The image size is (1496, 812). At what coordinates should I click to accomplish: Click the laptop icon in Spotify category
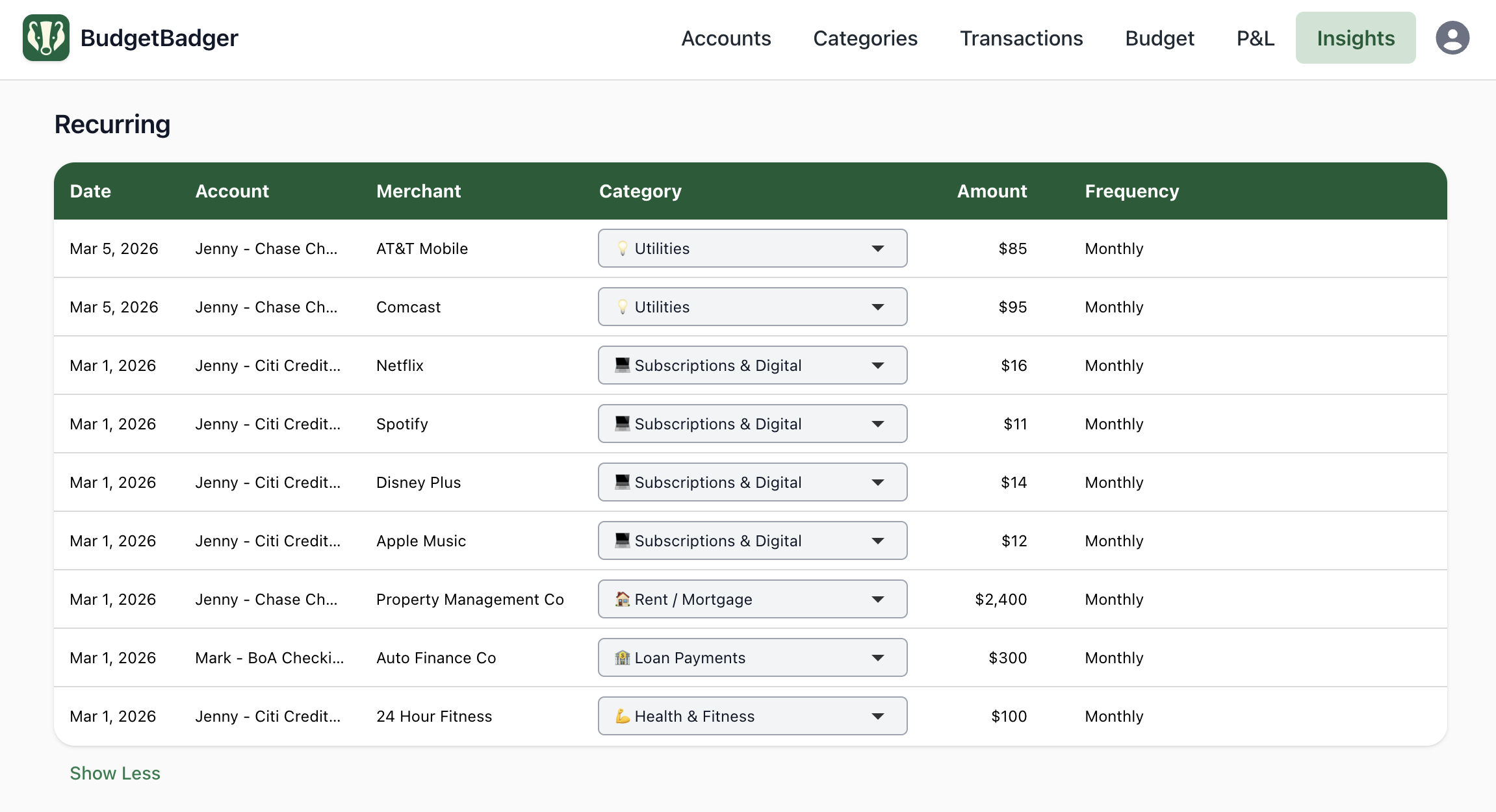point(622,424)
